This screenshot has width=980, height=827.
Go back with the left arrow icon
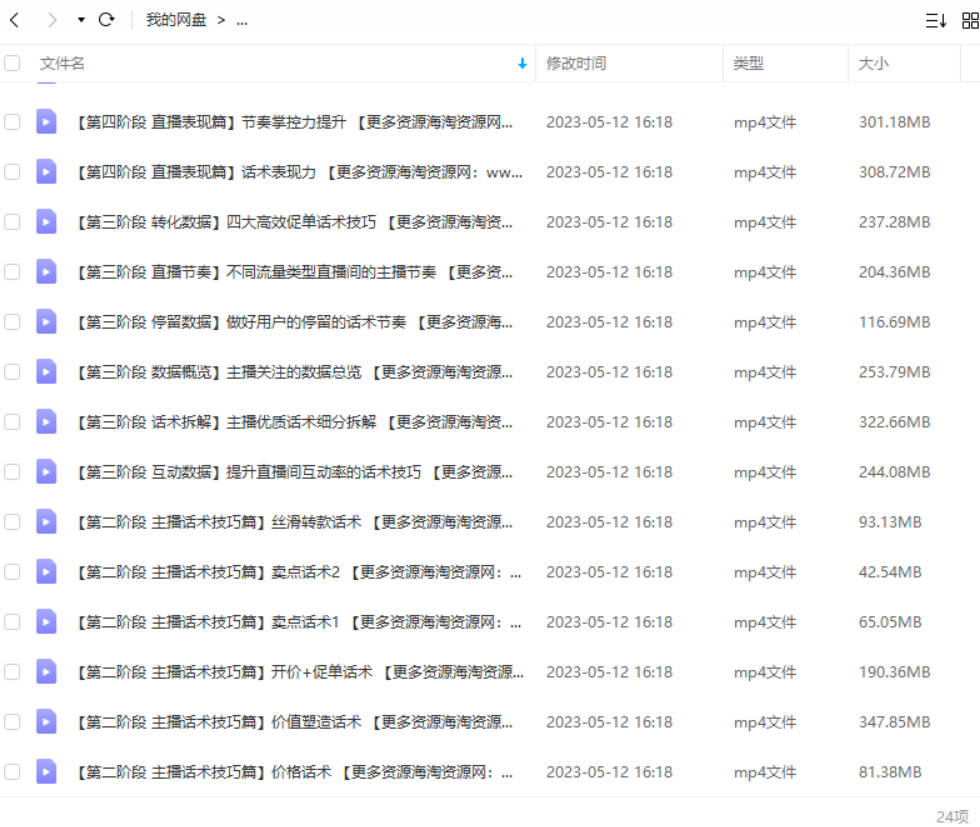click(14, 21)
